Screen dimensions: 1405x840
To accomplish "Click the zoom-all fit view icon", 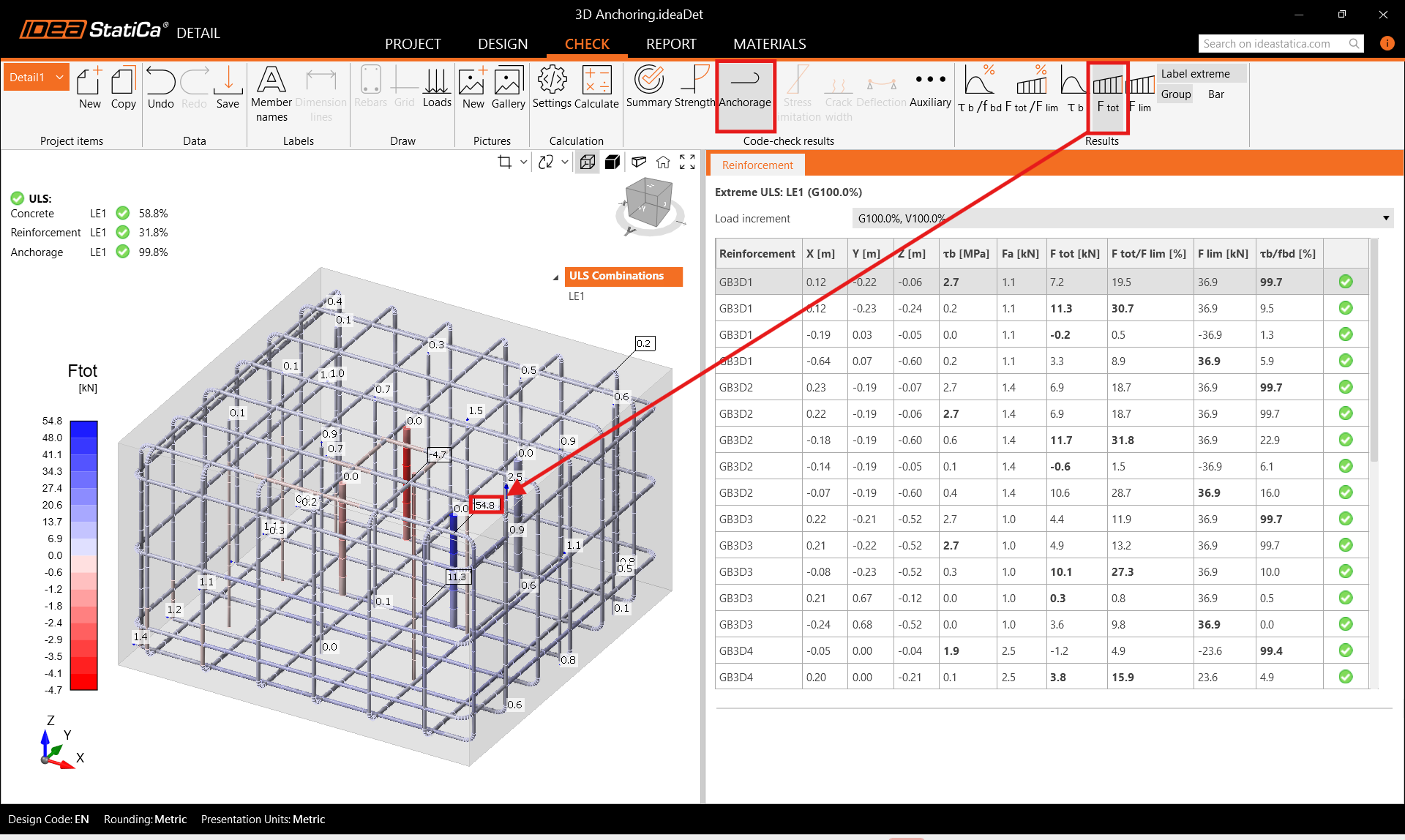I will point(687,162).
